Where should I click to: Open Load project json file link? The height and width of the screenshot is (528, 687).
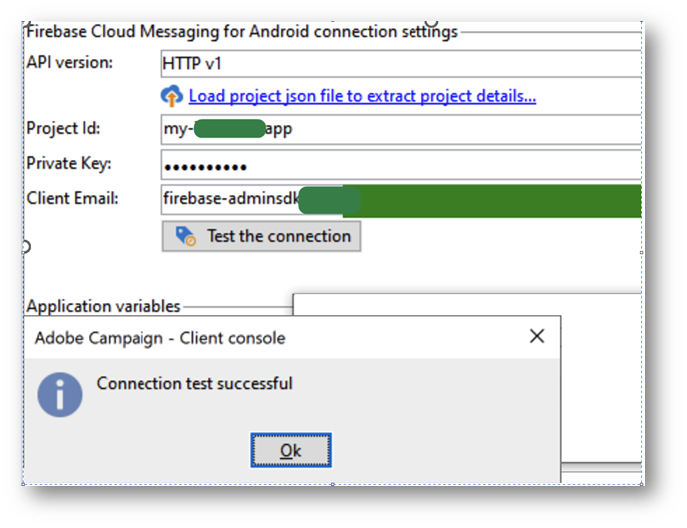(362, 96)
